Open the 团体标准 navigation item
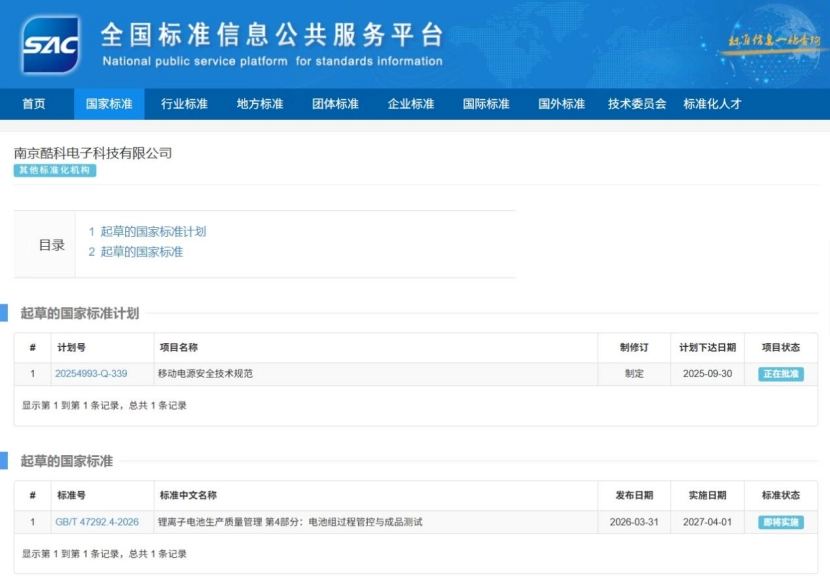This screenshot has width=830, height=582. (336, 104)
